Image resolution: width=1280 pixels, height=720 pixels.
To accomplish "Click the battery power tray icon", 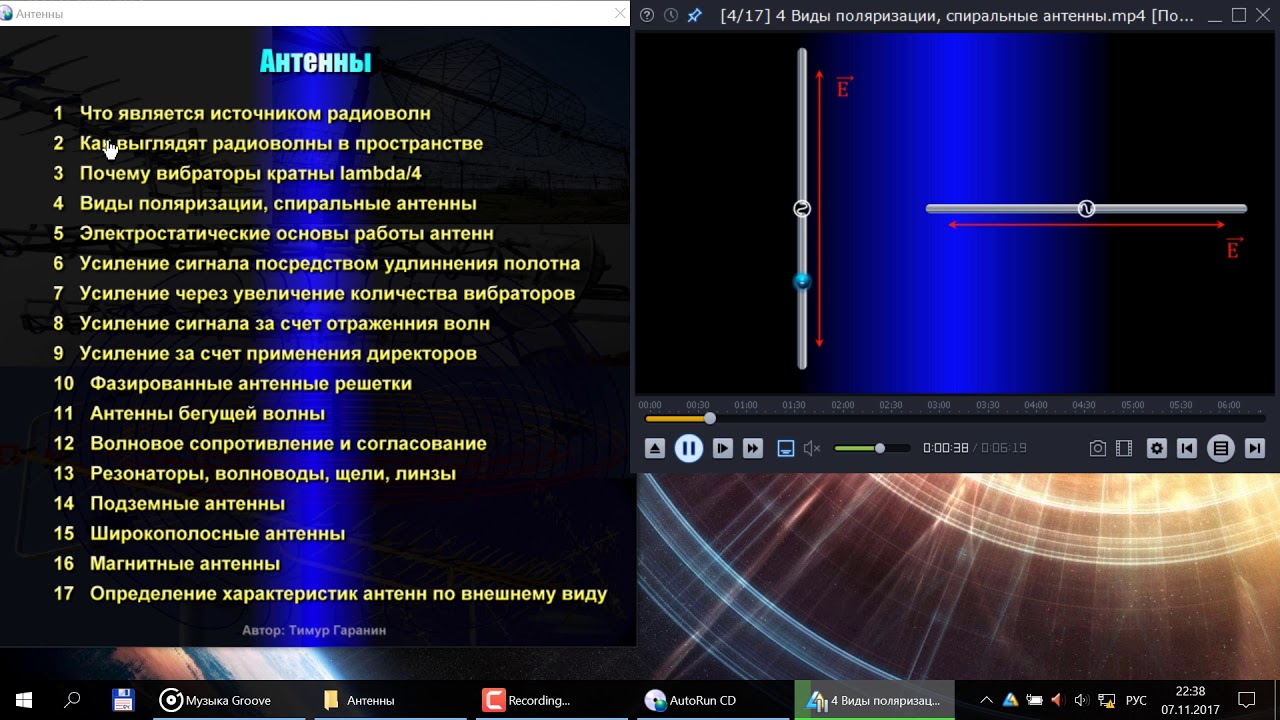I will [1035, 700].
